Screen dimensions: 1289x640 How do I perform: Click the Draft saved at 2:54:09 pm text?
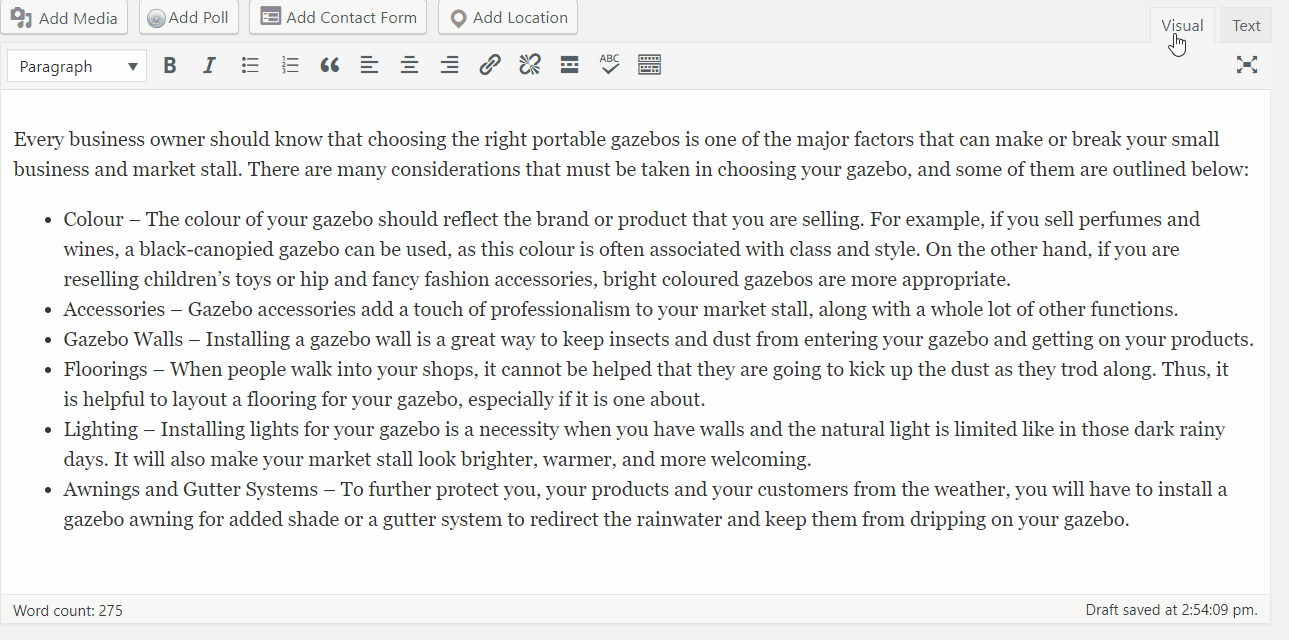click(x=1171, y=609)
